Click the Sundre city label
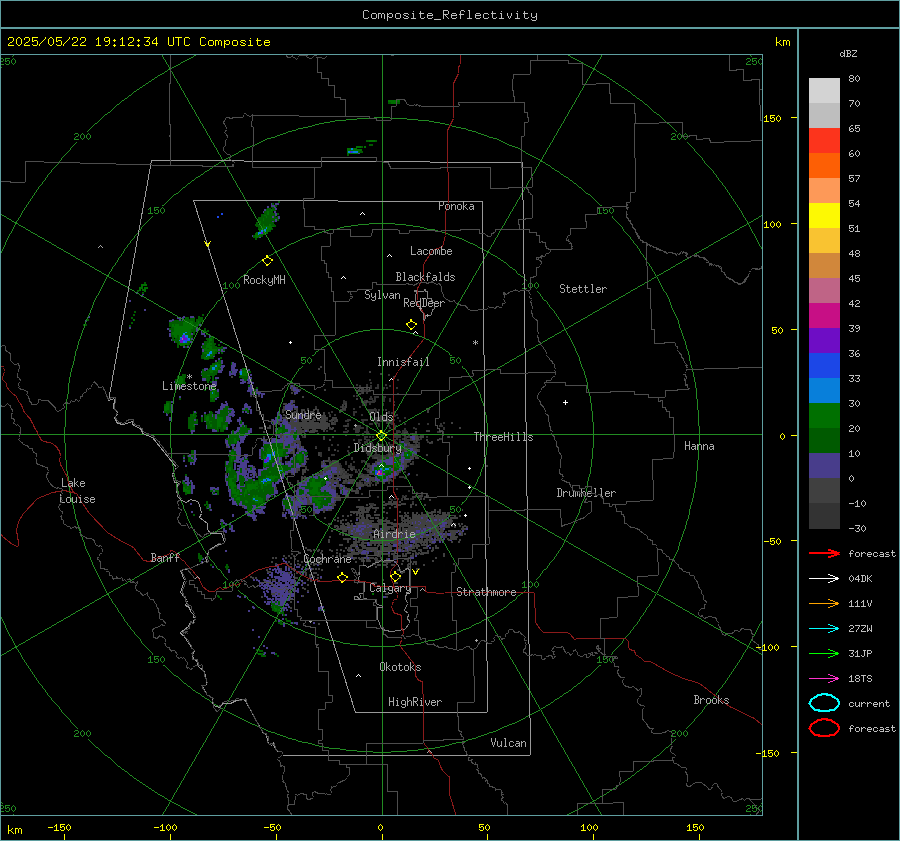 tap(303, 414)
